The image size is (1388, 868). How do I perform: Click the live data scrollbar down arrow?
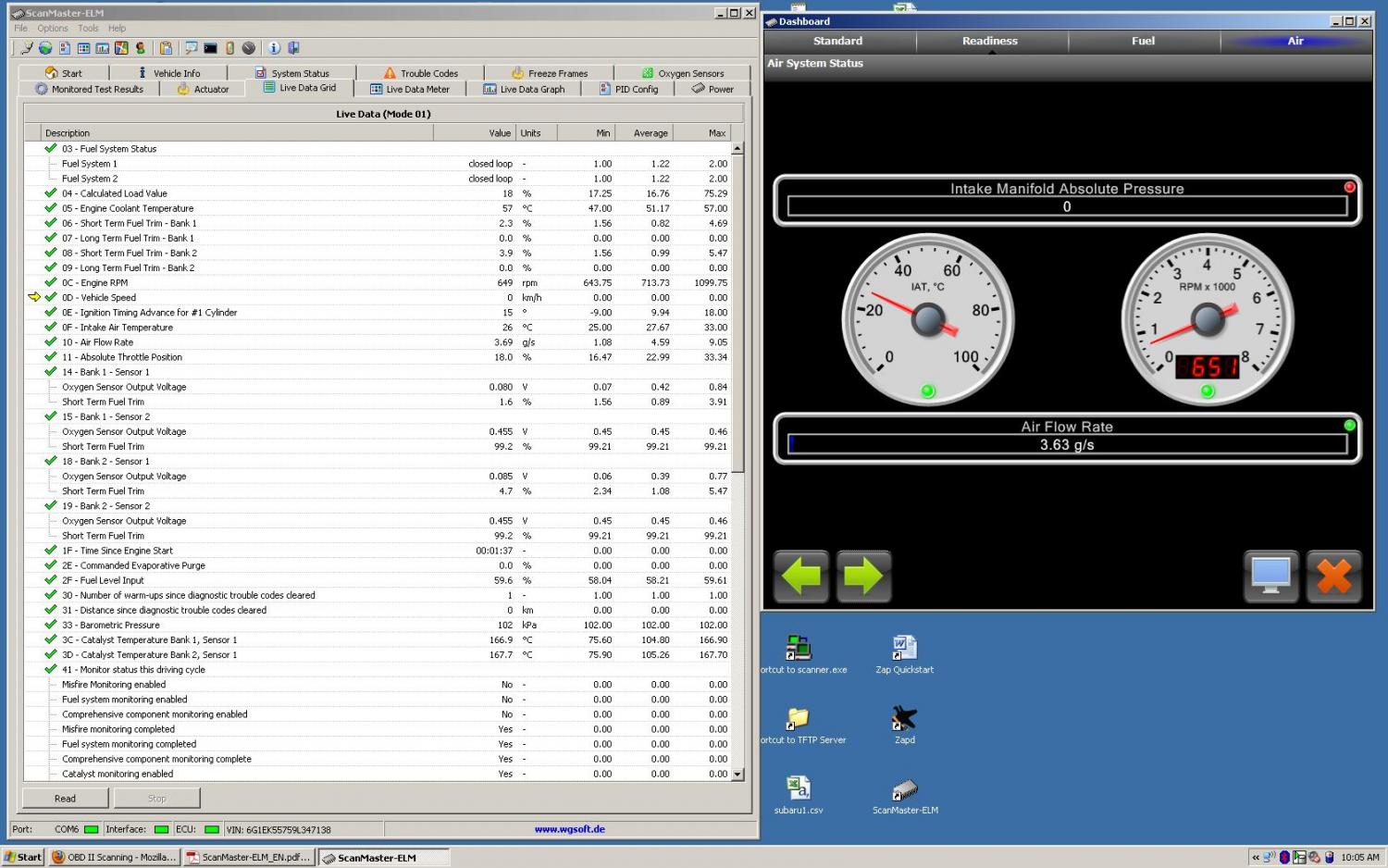[737, 774]
